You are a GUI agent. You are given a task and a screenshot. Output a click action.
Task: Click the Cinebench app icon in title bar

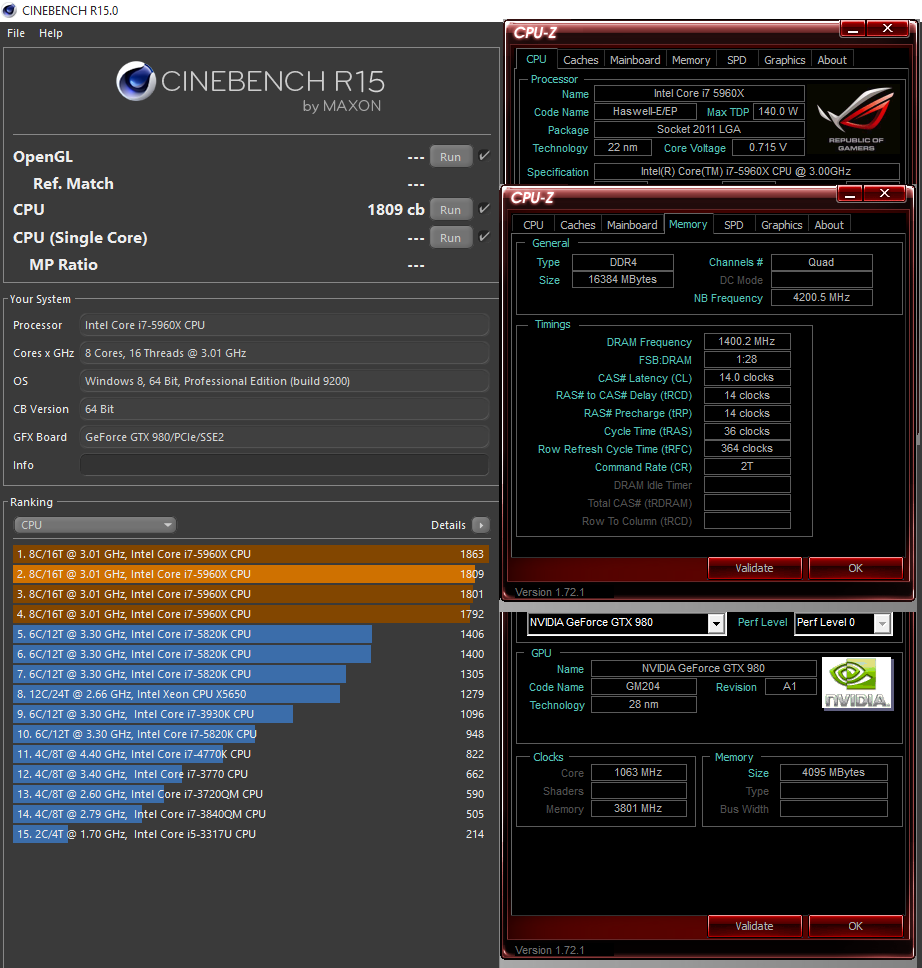(10, 10)
